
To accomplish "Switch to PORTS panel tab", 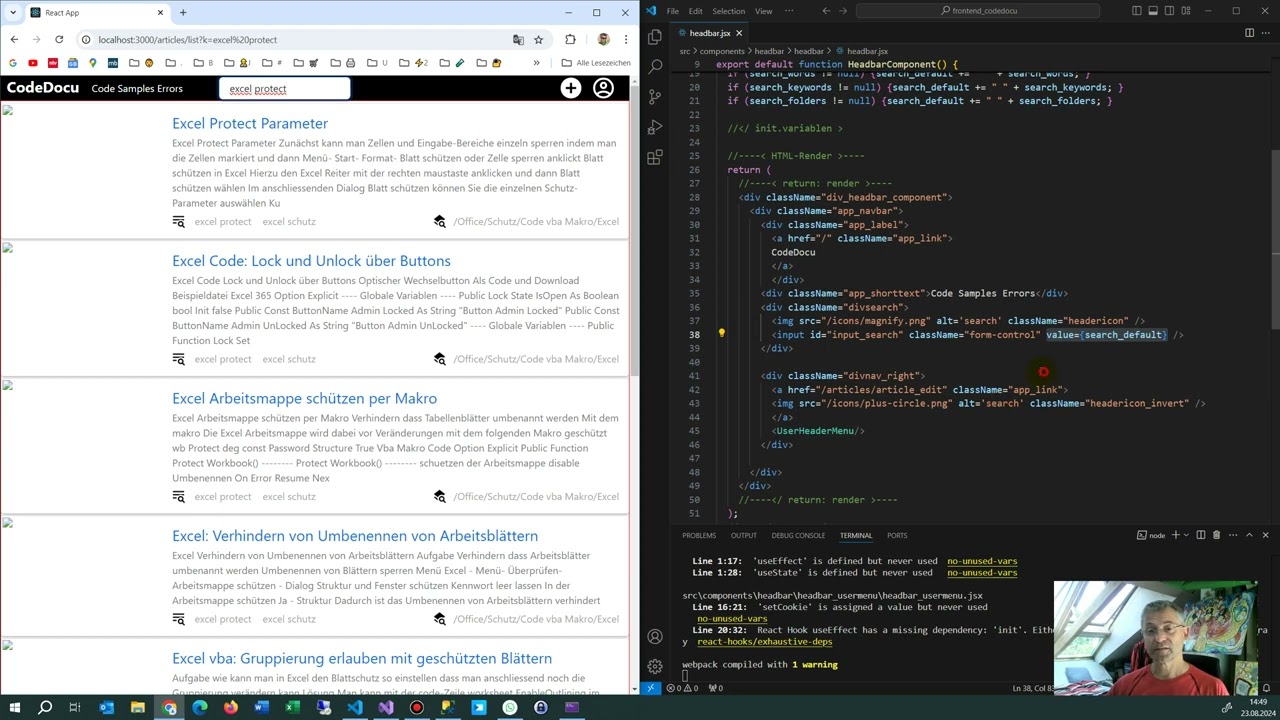I will point(897,535).
